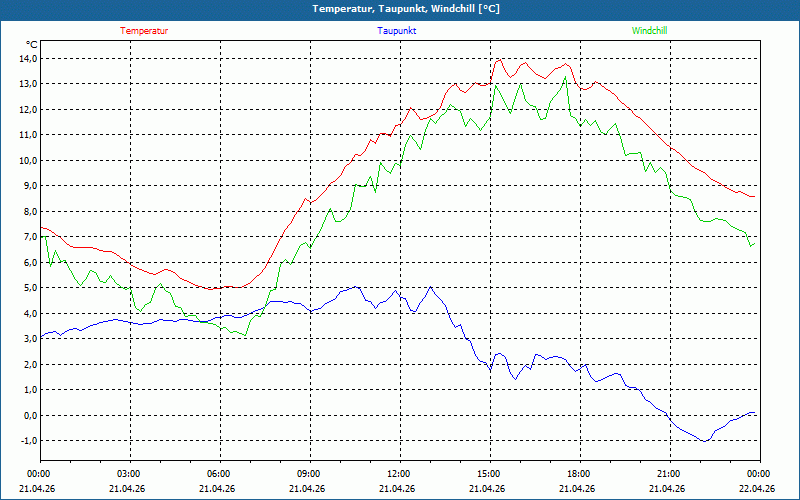Click the '21.04.26' date under 03:00
800x500 pixels.
pos(127,489)
